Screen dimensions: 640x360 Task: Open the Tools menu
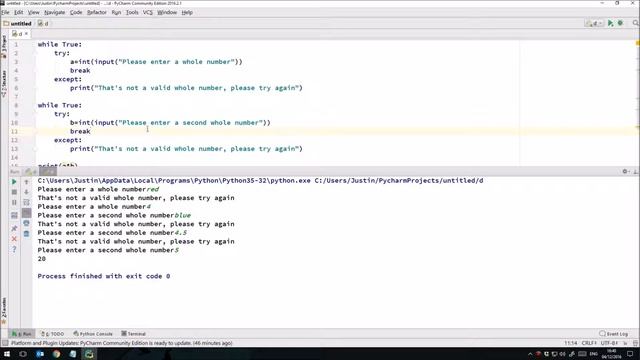132,12
